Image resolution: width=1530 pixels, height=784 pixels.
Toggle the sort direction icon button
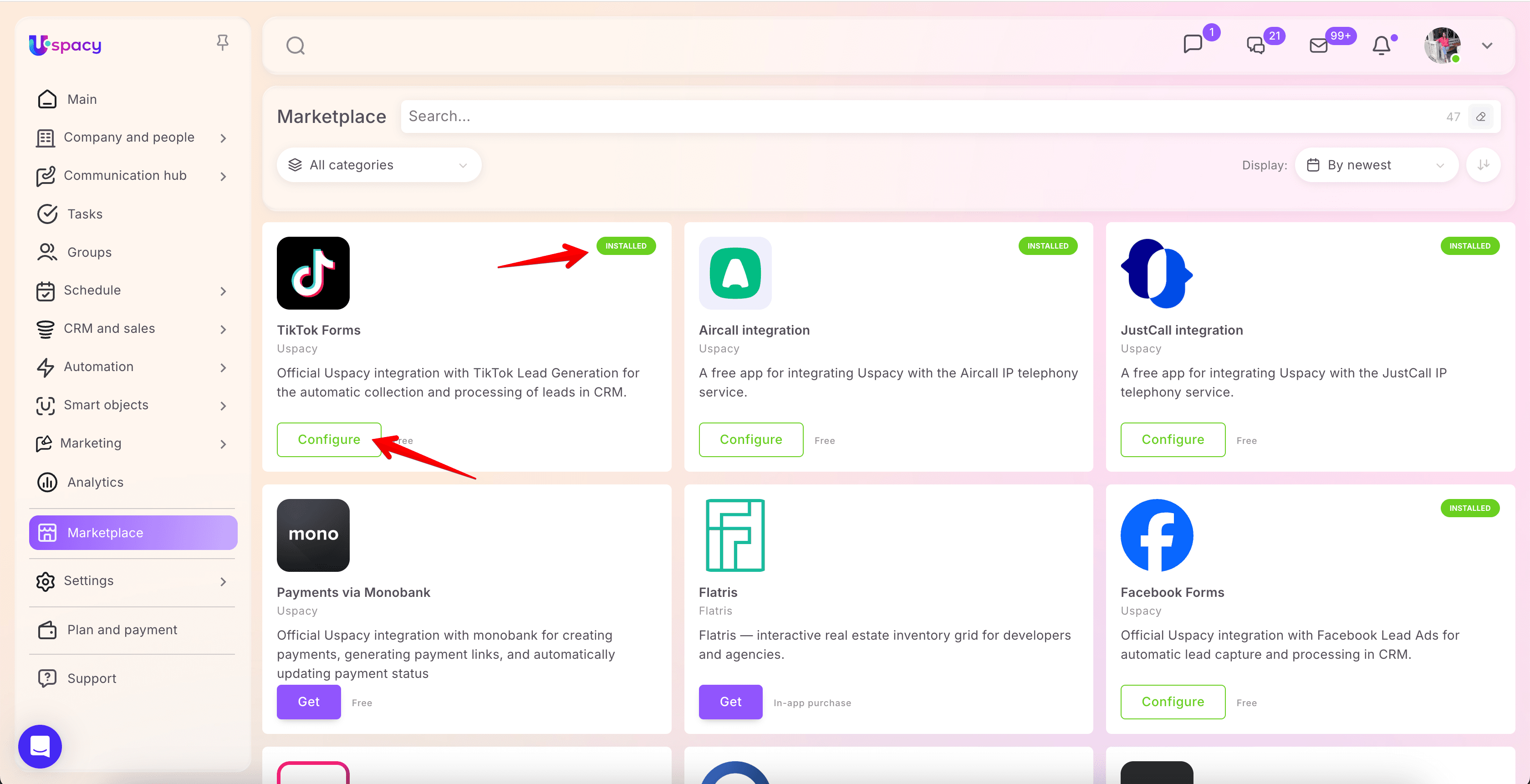pos(1484,165)
